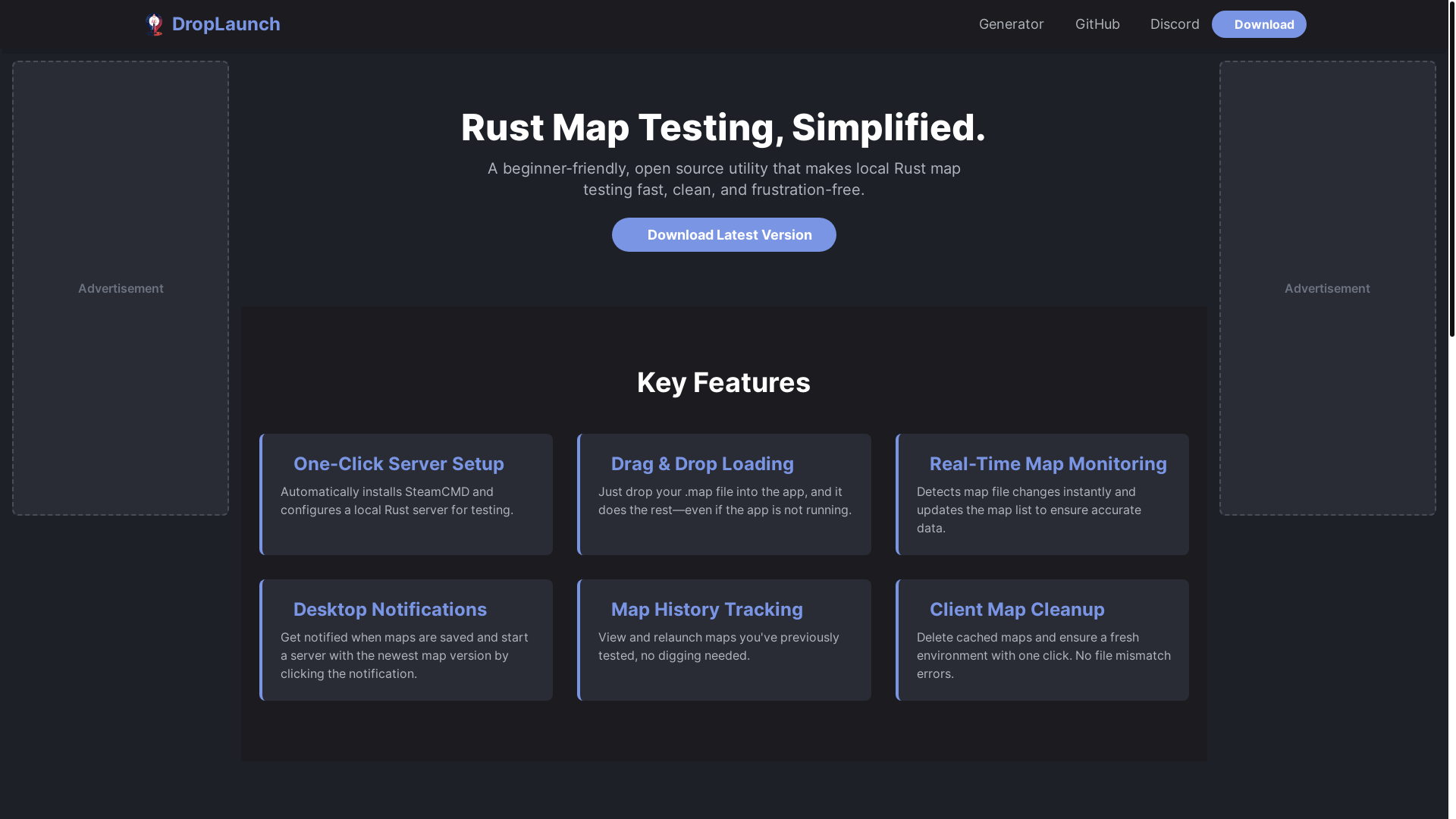
Task: Click the beginner-friendly utility subtitle text
Action: click(x=724, y=179)
